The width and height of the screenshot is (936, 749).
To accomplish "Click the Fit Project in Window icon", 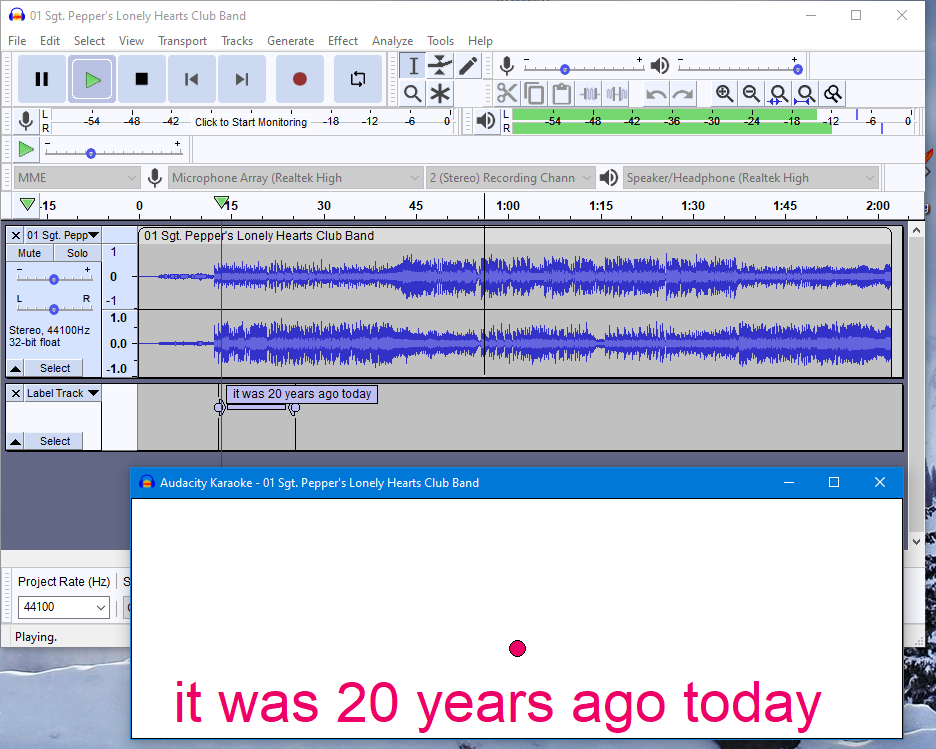I will pos(805,93).
